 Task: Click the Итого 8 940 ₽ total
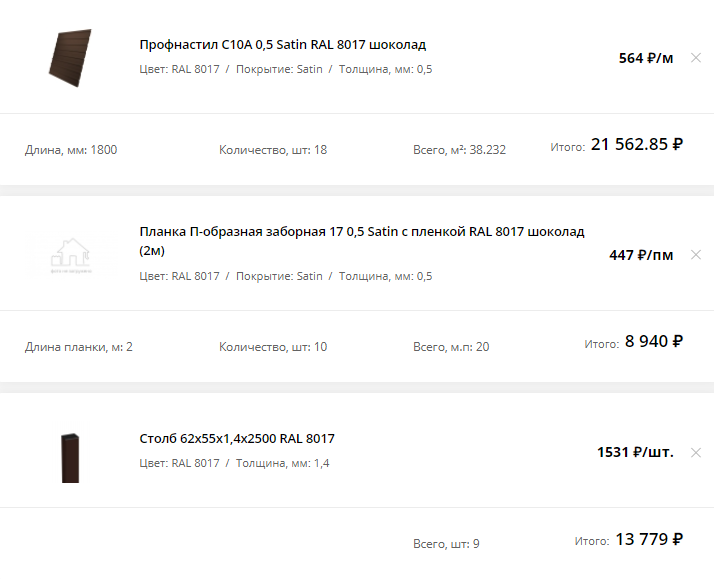click(653, 342)
